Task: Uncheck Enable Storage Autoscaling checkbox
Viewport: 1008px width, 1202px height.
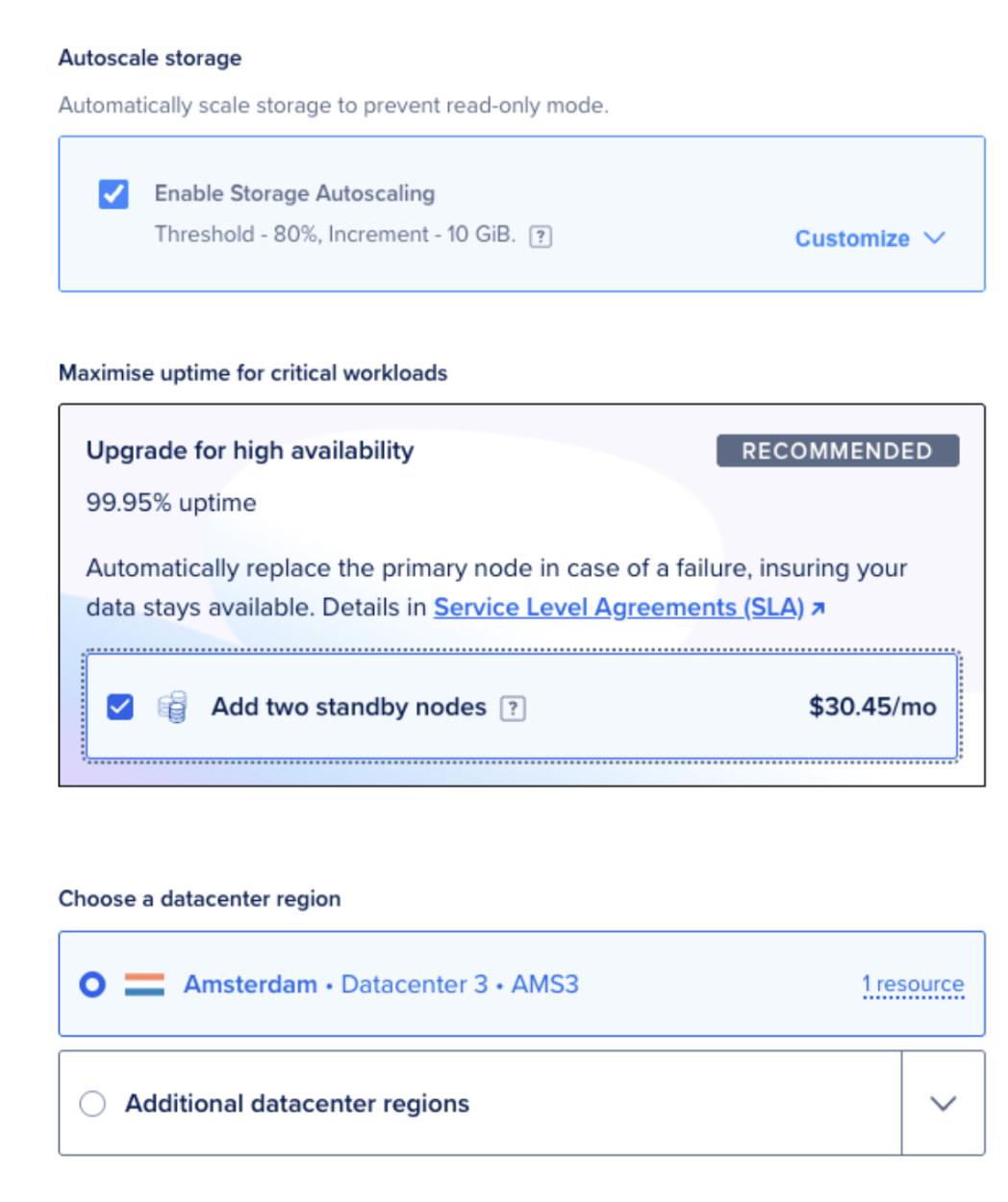Action: (113, 194)
